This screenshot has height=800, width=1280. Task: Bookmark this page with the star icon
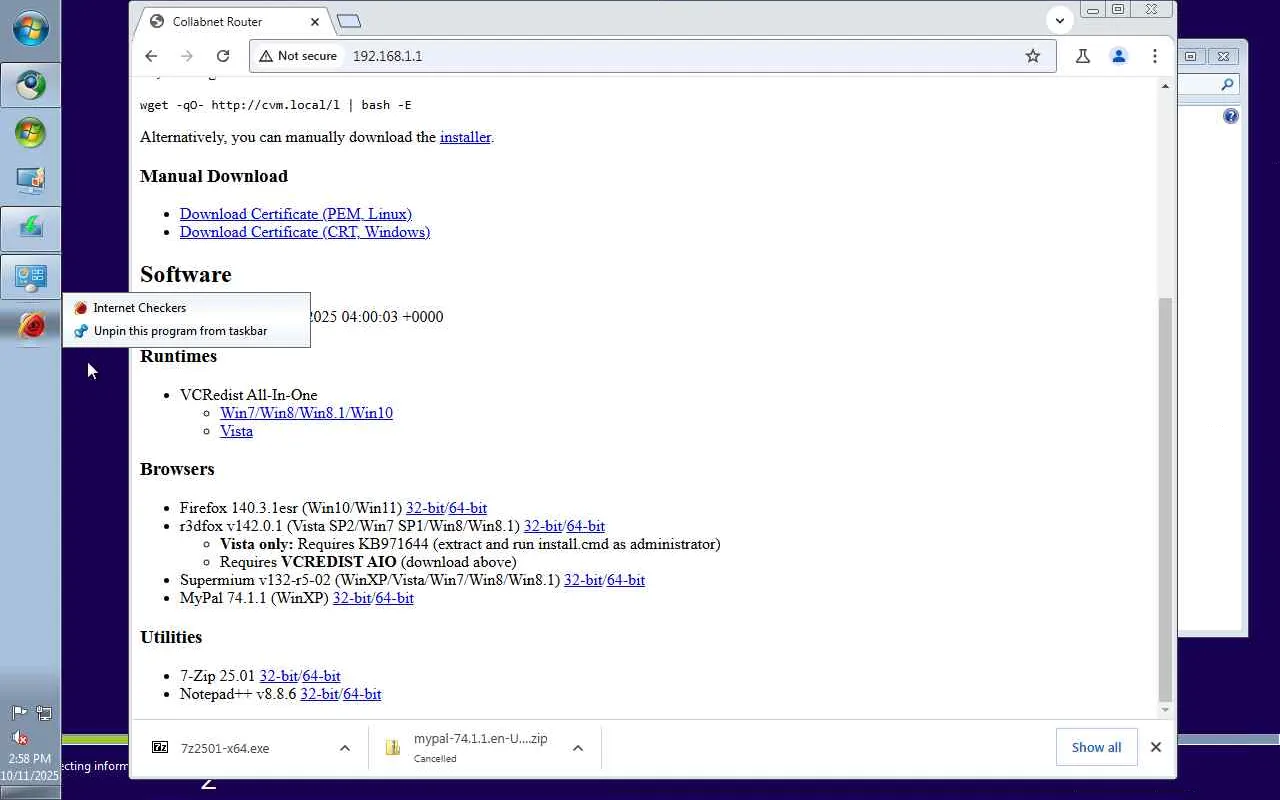pos(1033,56)
